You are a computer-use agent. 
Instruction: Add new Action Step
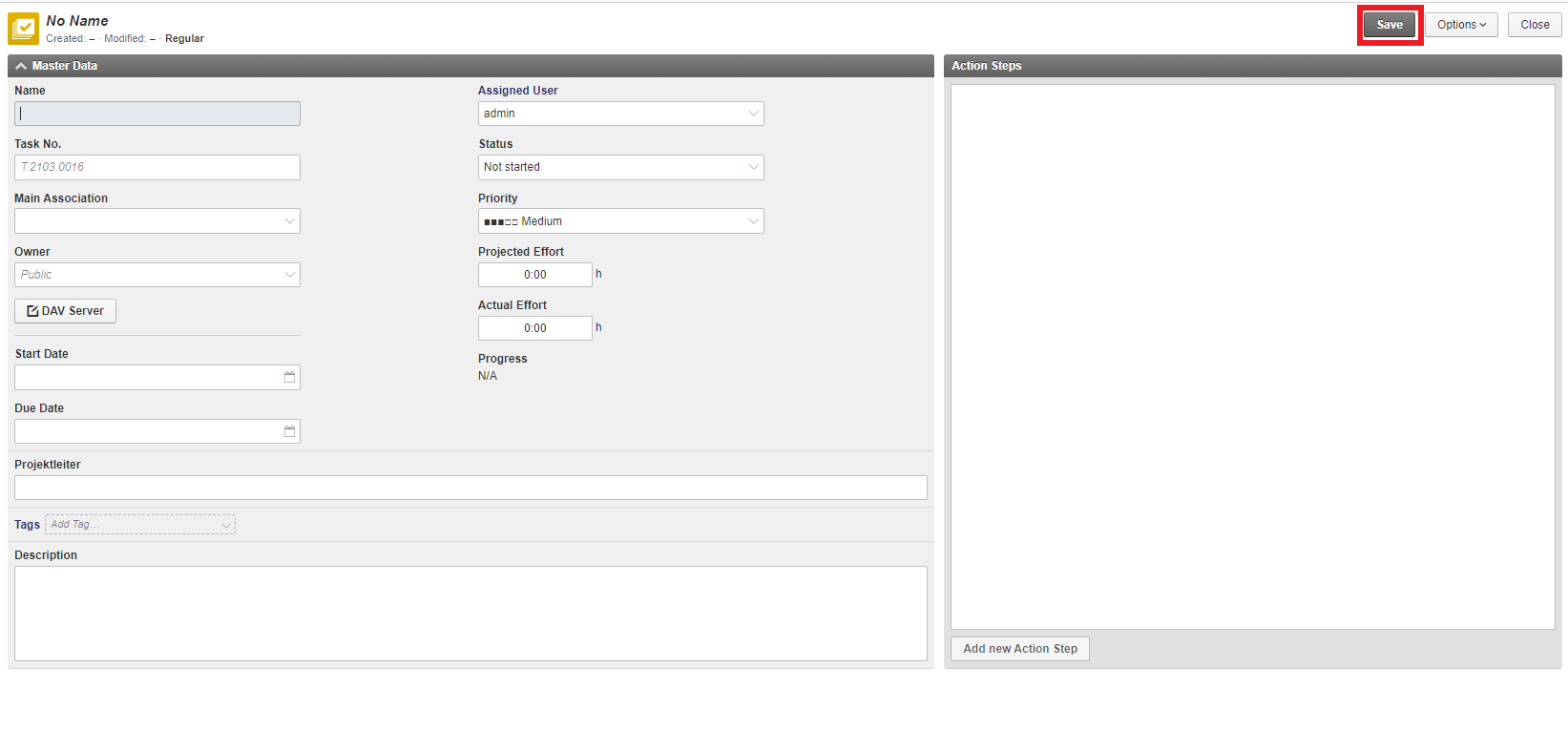click(1019, 649)
